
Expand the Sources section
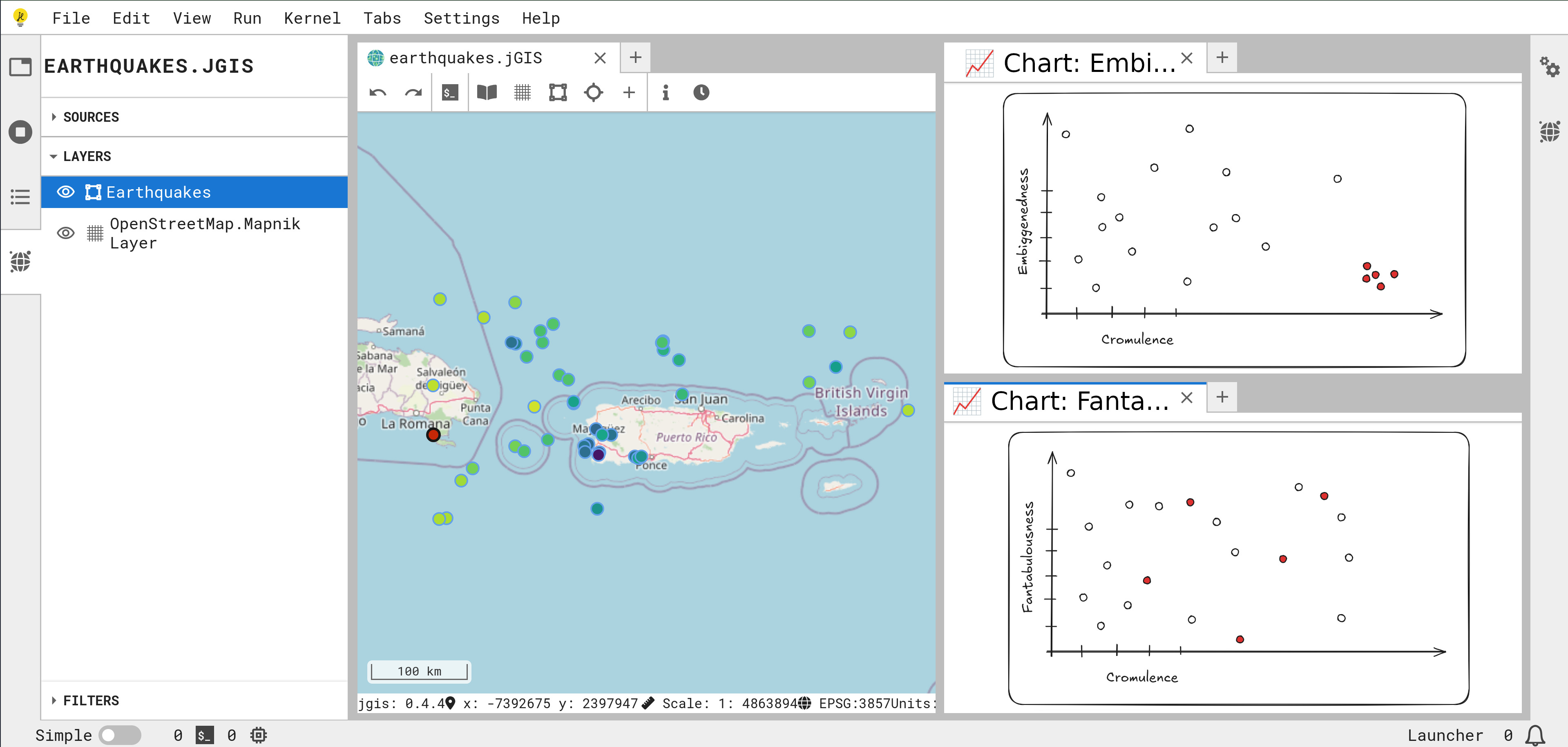[91, 117]
